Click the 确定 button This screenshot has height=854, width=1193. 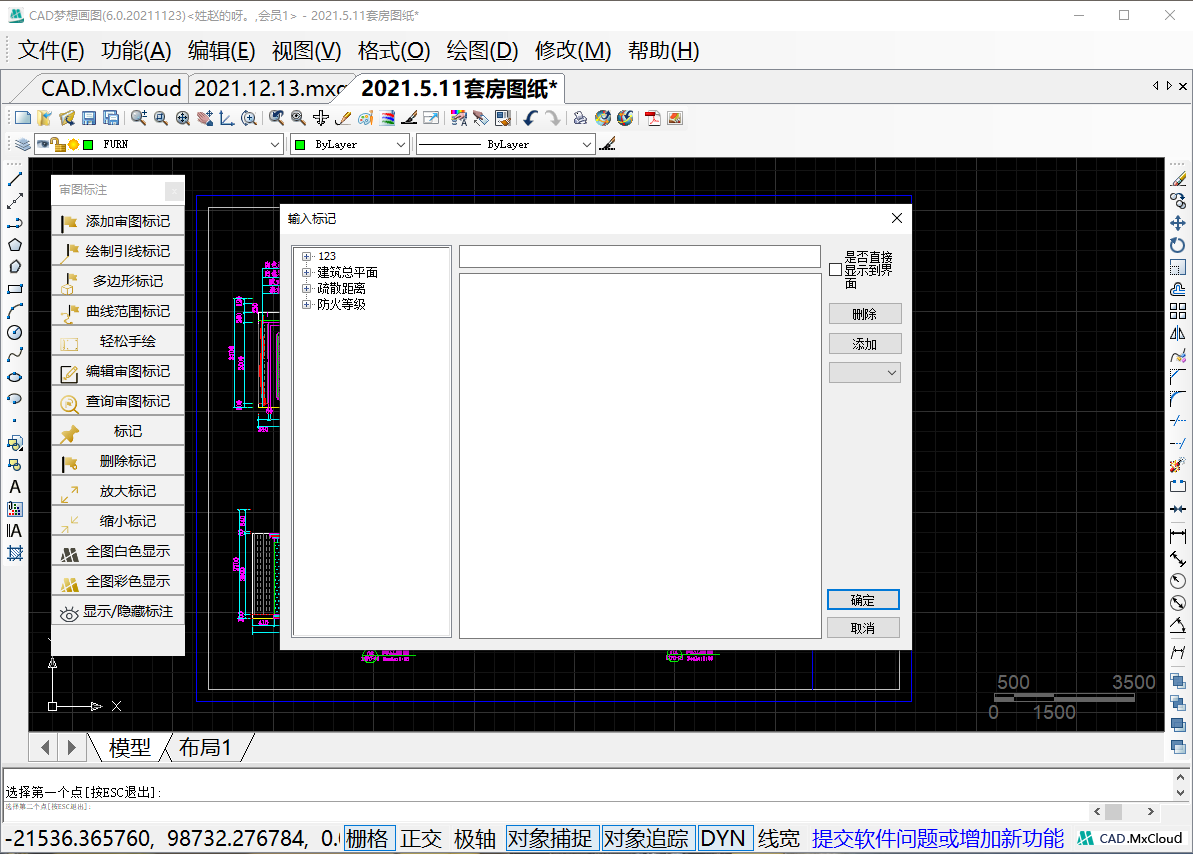point(864,600)
